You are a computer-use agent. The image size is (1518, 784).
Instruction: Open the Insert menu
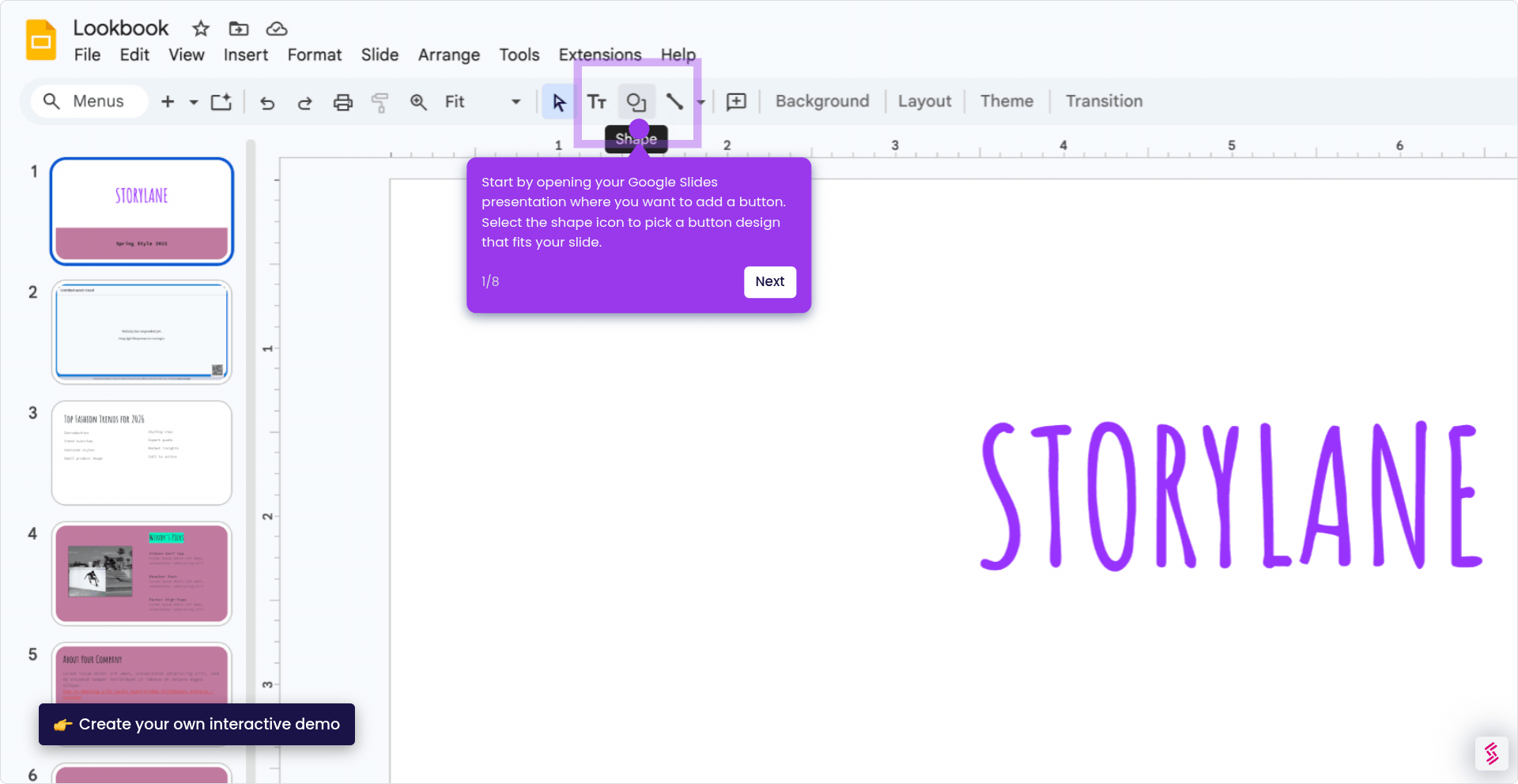click(246, 55)
